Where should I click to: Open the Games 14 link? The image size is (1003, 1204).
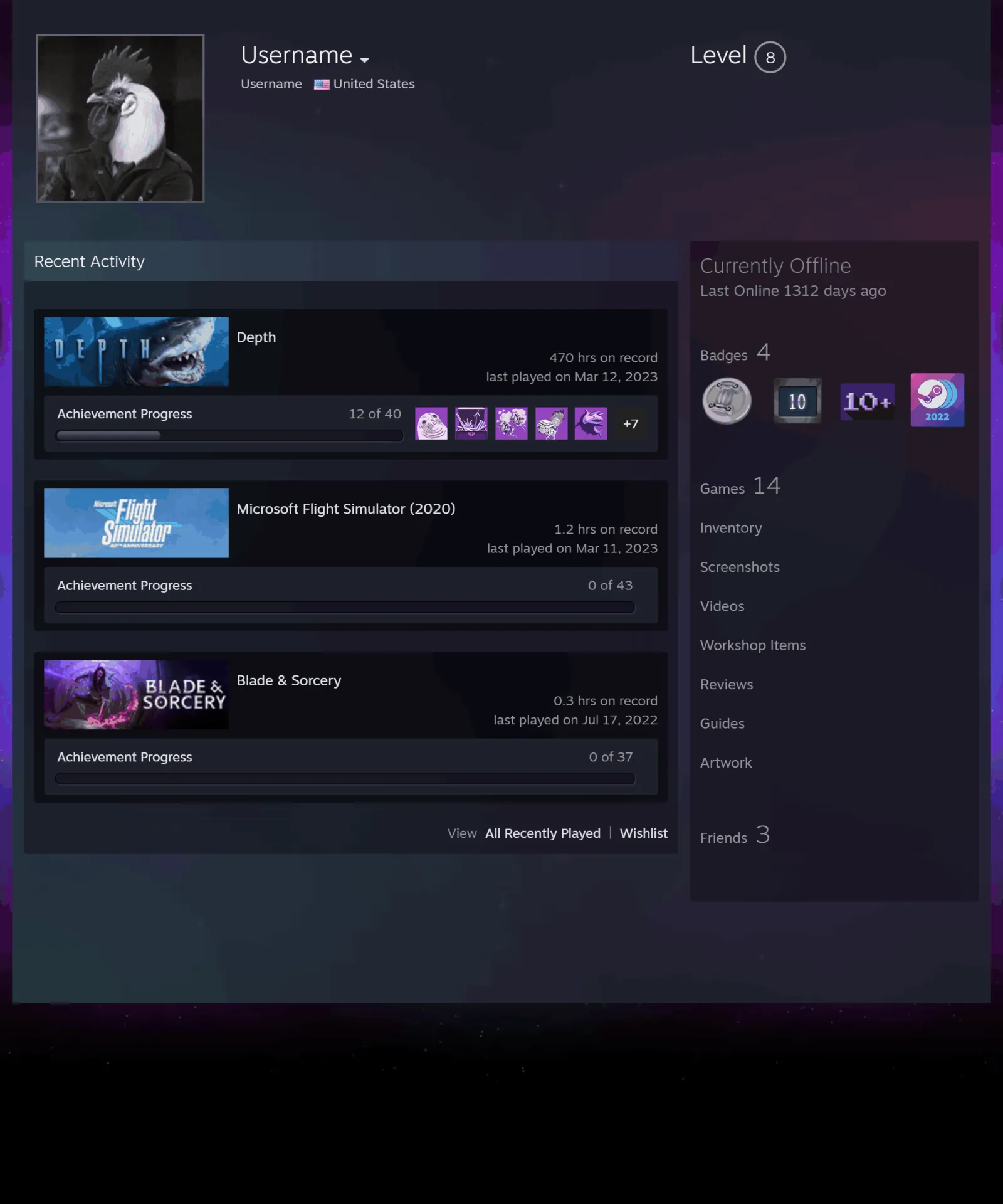tap(740, 487)
